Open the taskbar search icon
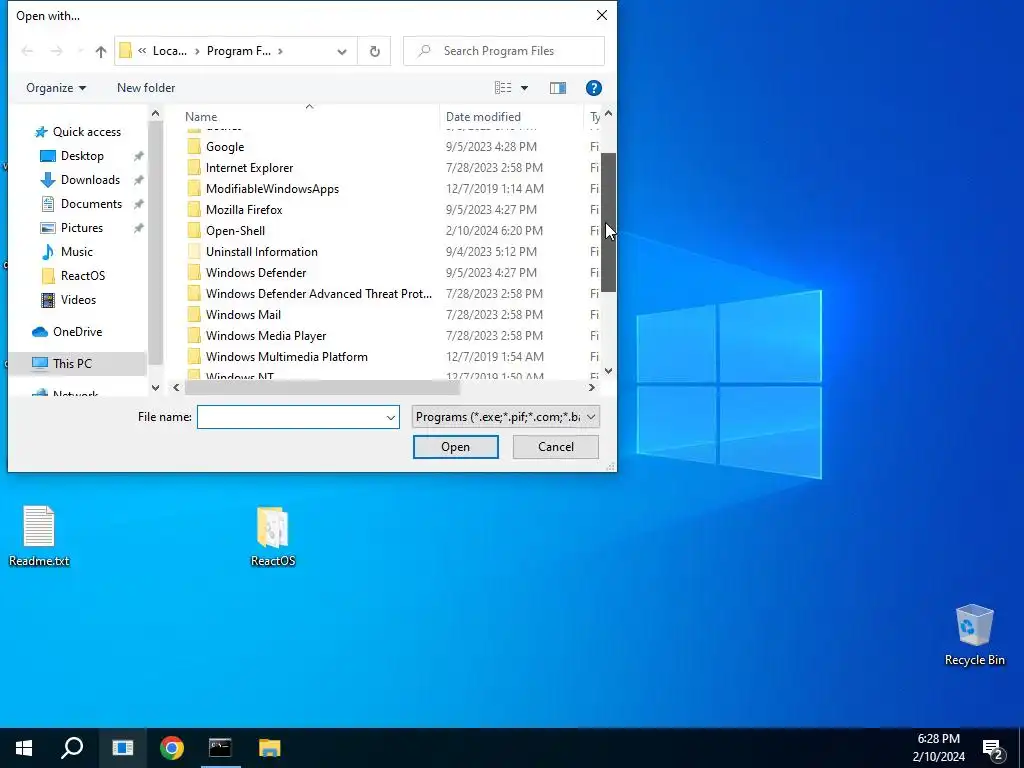This screenshot has height=768, width=1024. (x=72, y=748)
